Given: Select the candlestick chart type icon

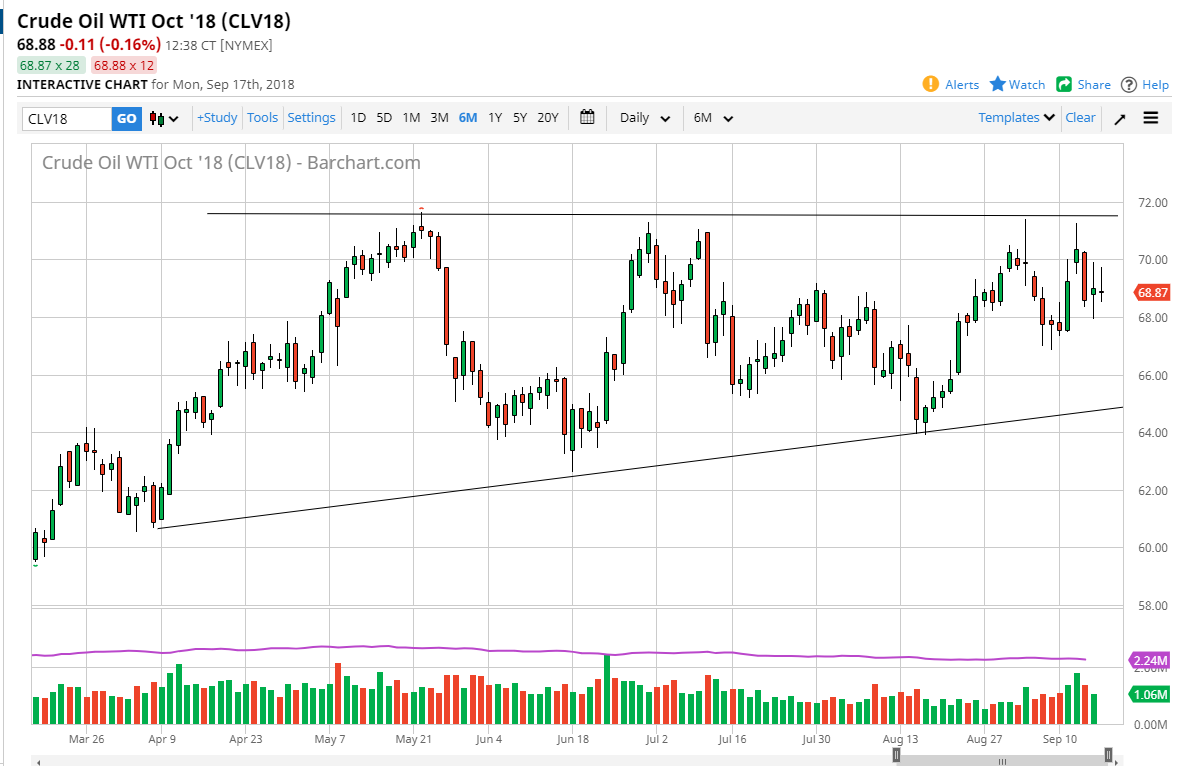Looking at the screenshot, I should pos(157,118).
